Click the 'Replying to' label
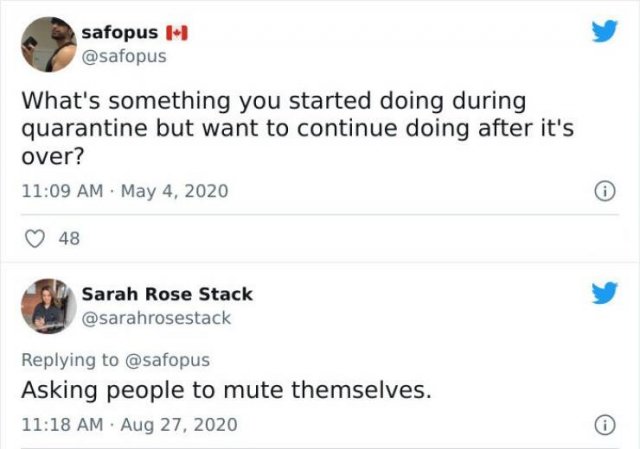Viewport: 640px width, 449px height. [70, 360]
